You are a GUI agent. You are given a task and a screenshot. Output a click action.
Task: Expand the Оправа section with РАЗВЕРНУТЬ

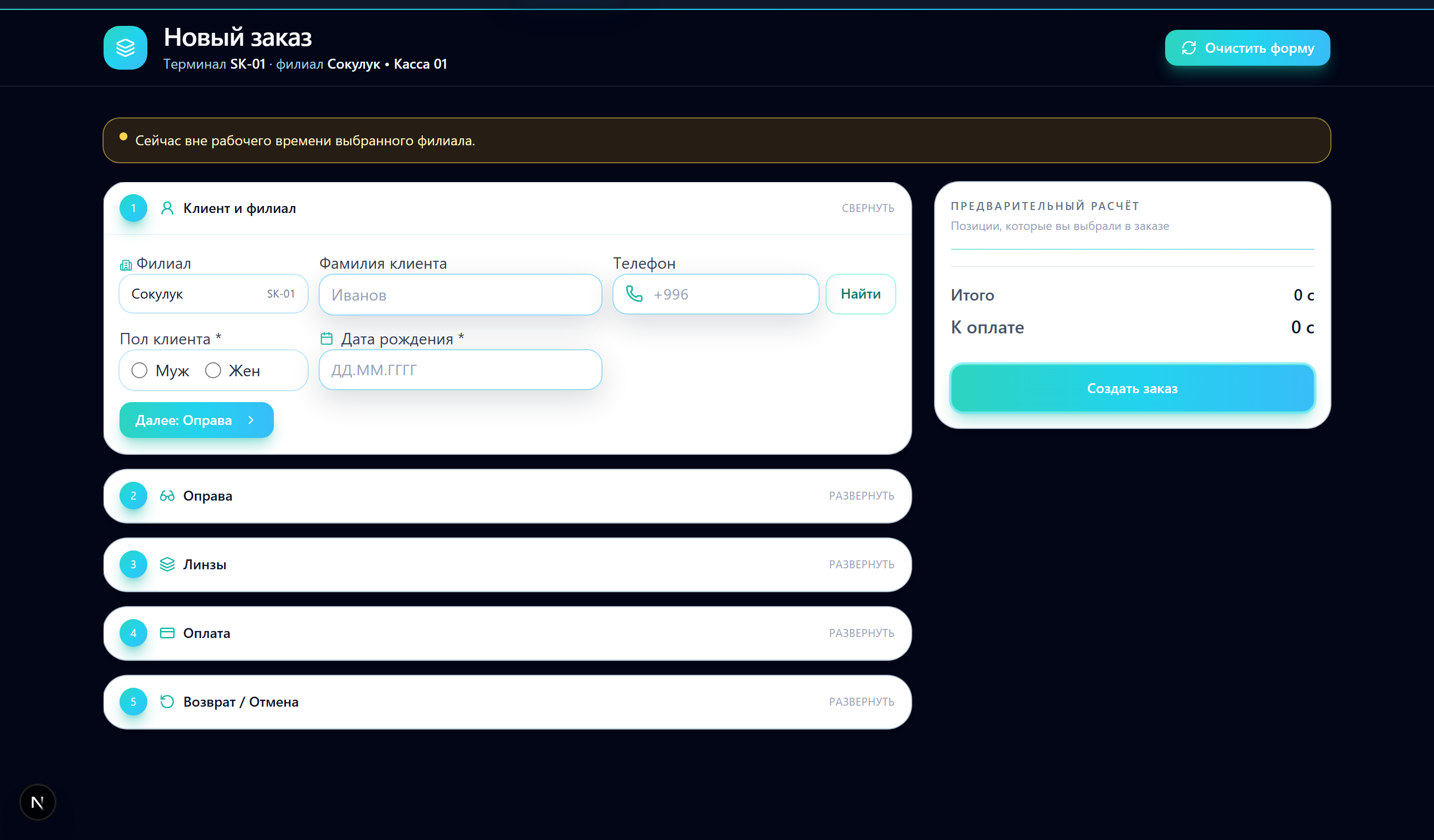pos(861,496)
